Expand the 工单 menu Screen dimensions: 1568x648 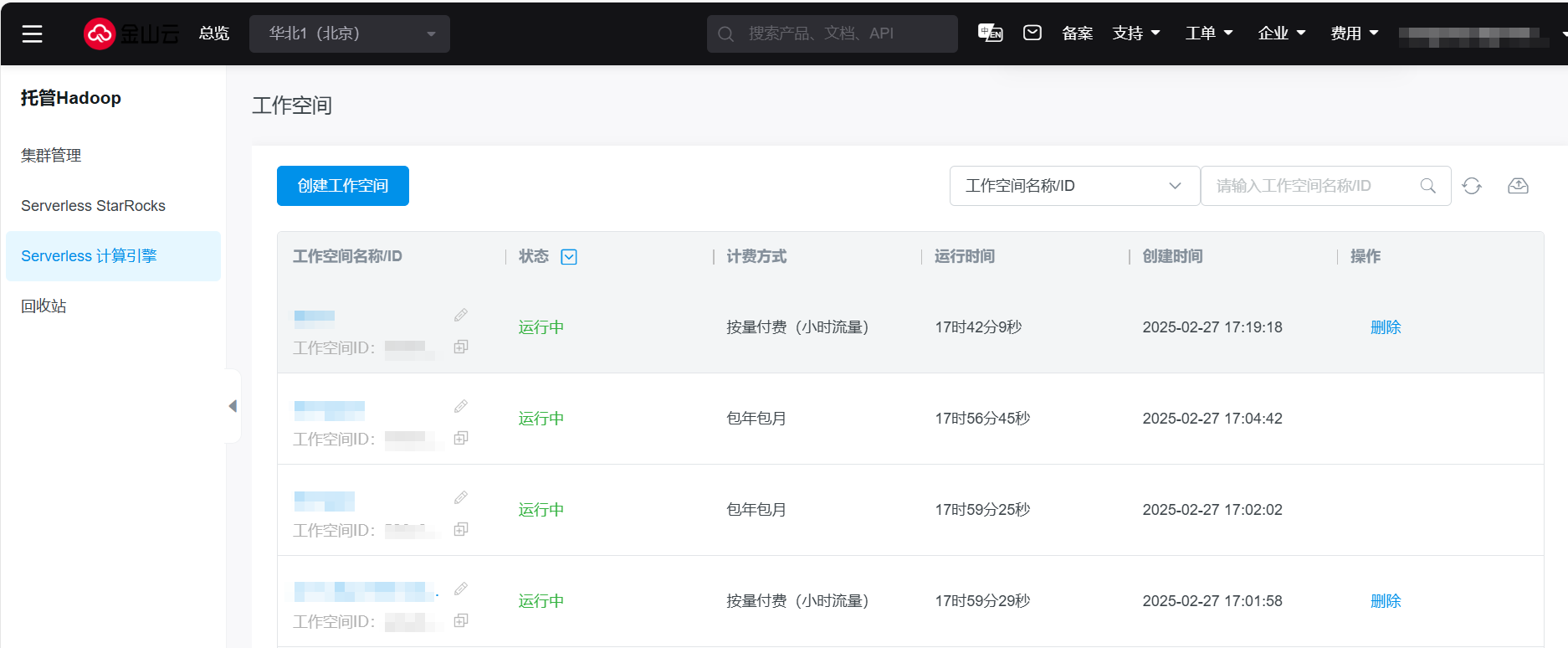pos(1209,33)
